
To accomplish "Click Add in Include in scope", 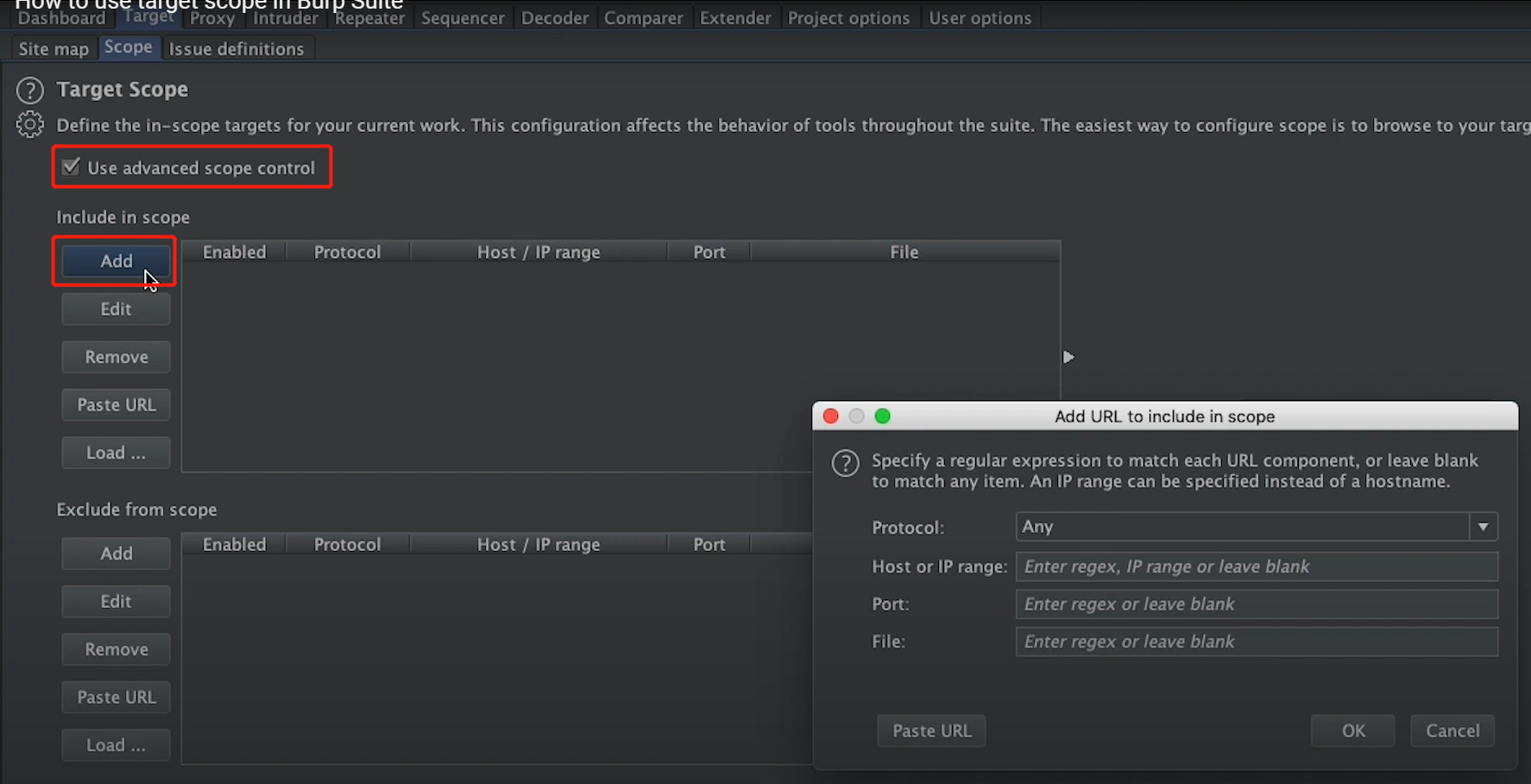I will click(116, 260).
